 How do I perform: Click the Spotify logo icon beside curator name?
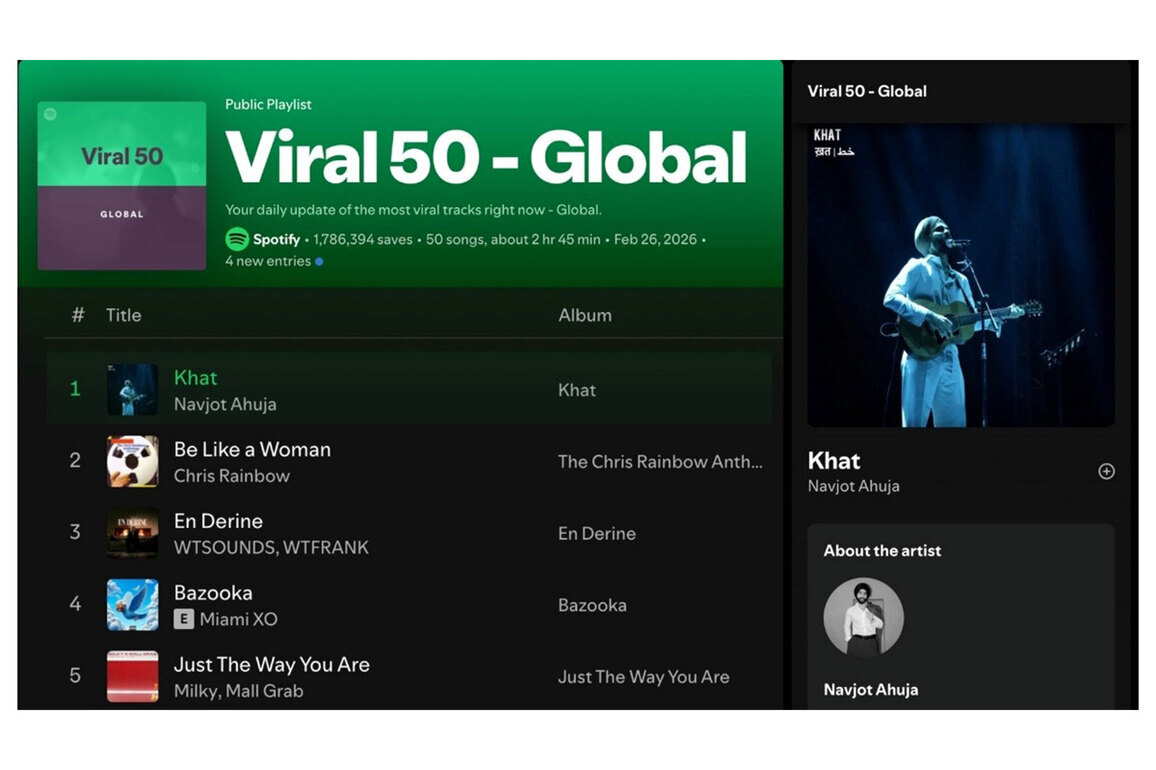coord(237,239)
